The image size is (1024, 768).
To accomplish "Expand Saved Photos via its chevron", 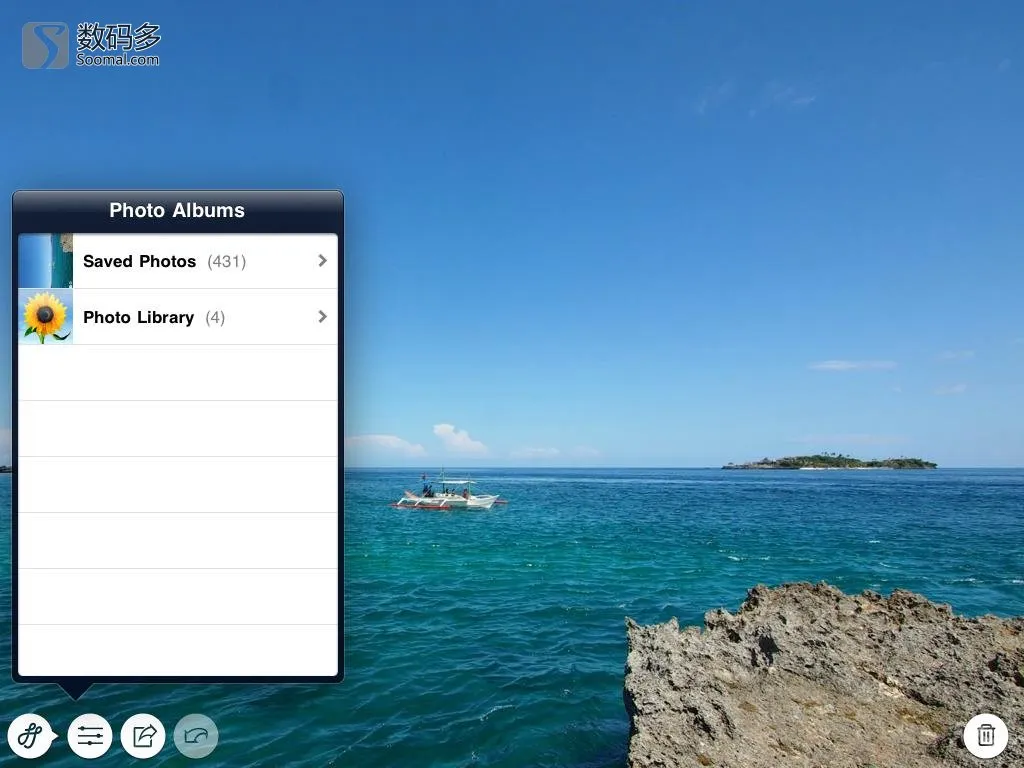I will 322,261.
